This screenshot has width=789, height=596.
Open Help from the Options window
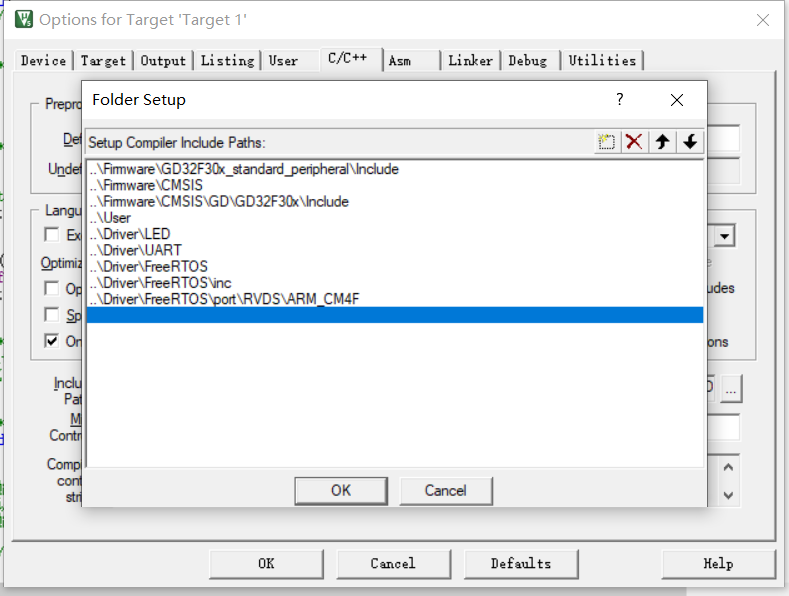tap(718, 563)
